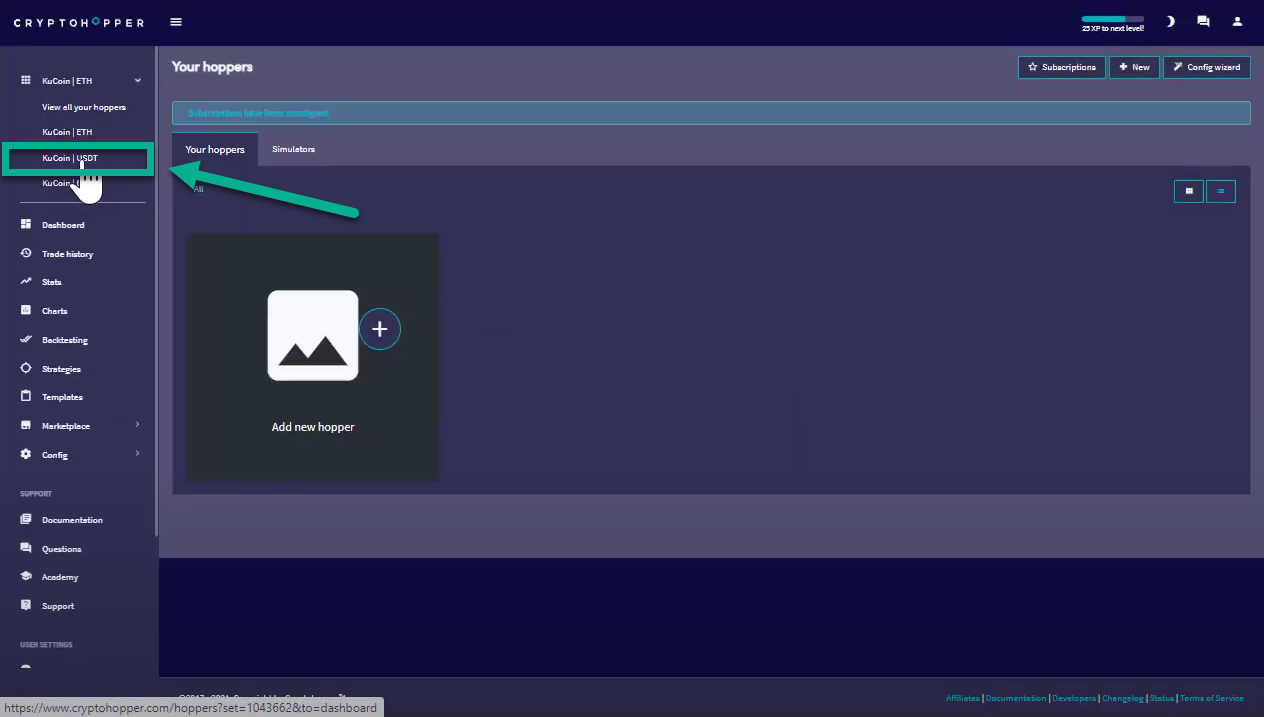Click the hamburger menu icon in header

pyautogui.click(x=176, y=22)
